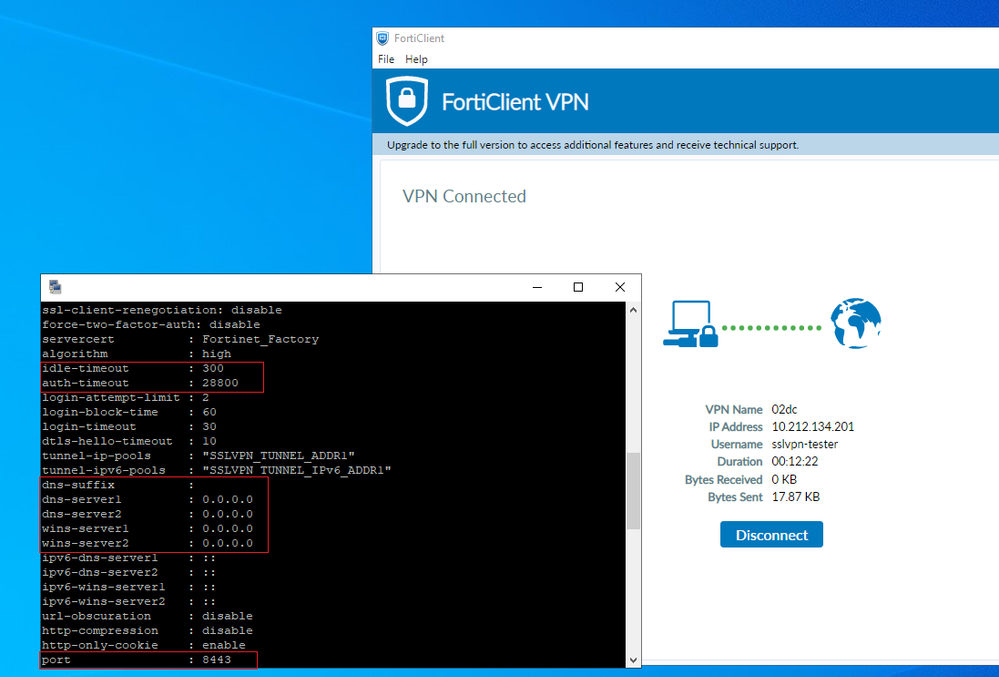Click the terminal window's title bar icon
999x677 pixels.
[55, 287]
